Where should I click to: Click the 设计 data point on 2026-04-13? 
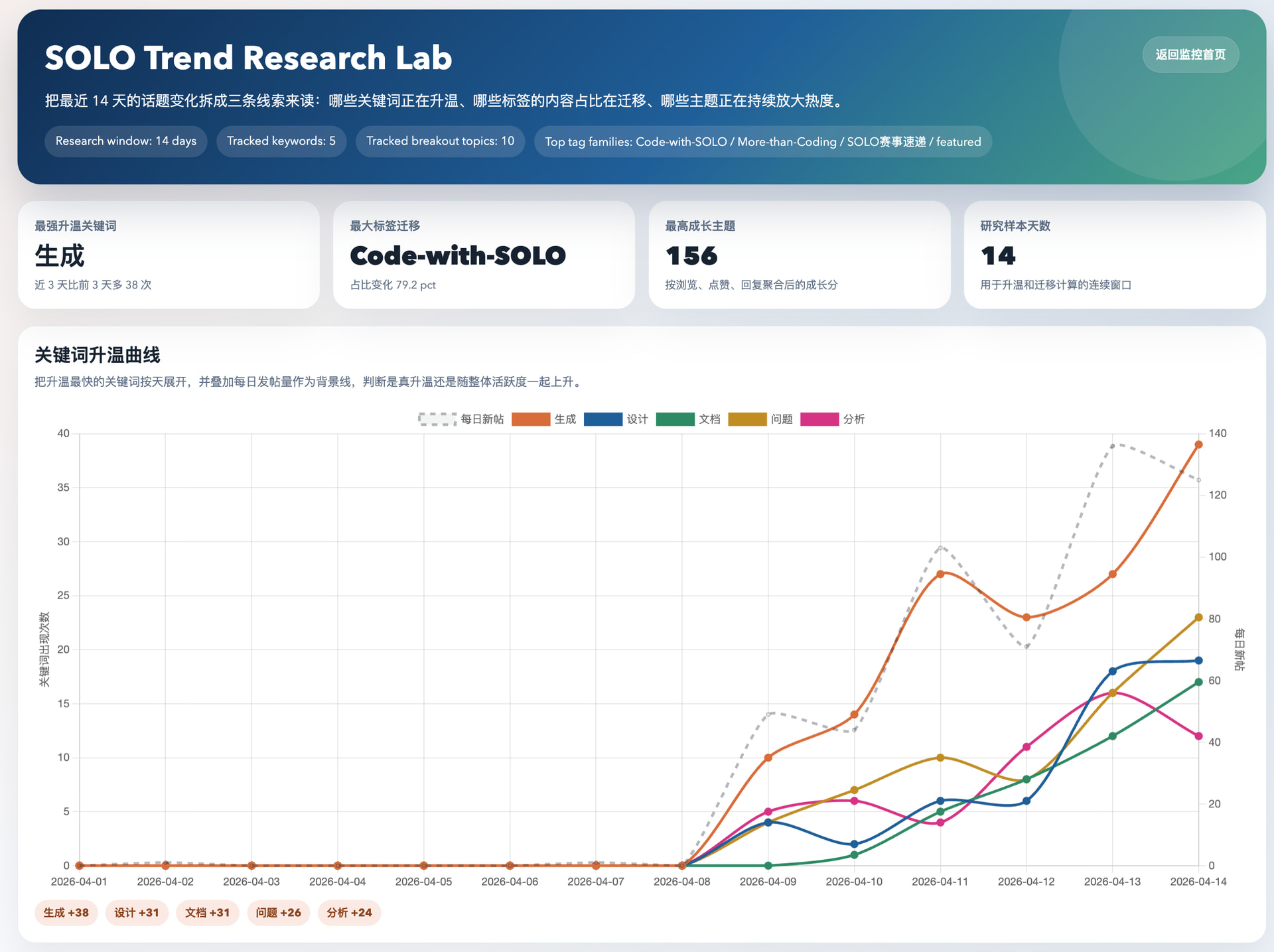click(x=1112, y=671)
